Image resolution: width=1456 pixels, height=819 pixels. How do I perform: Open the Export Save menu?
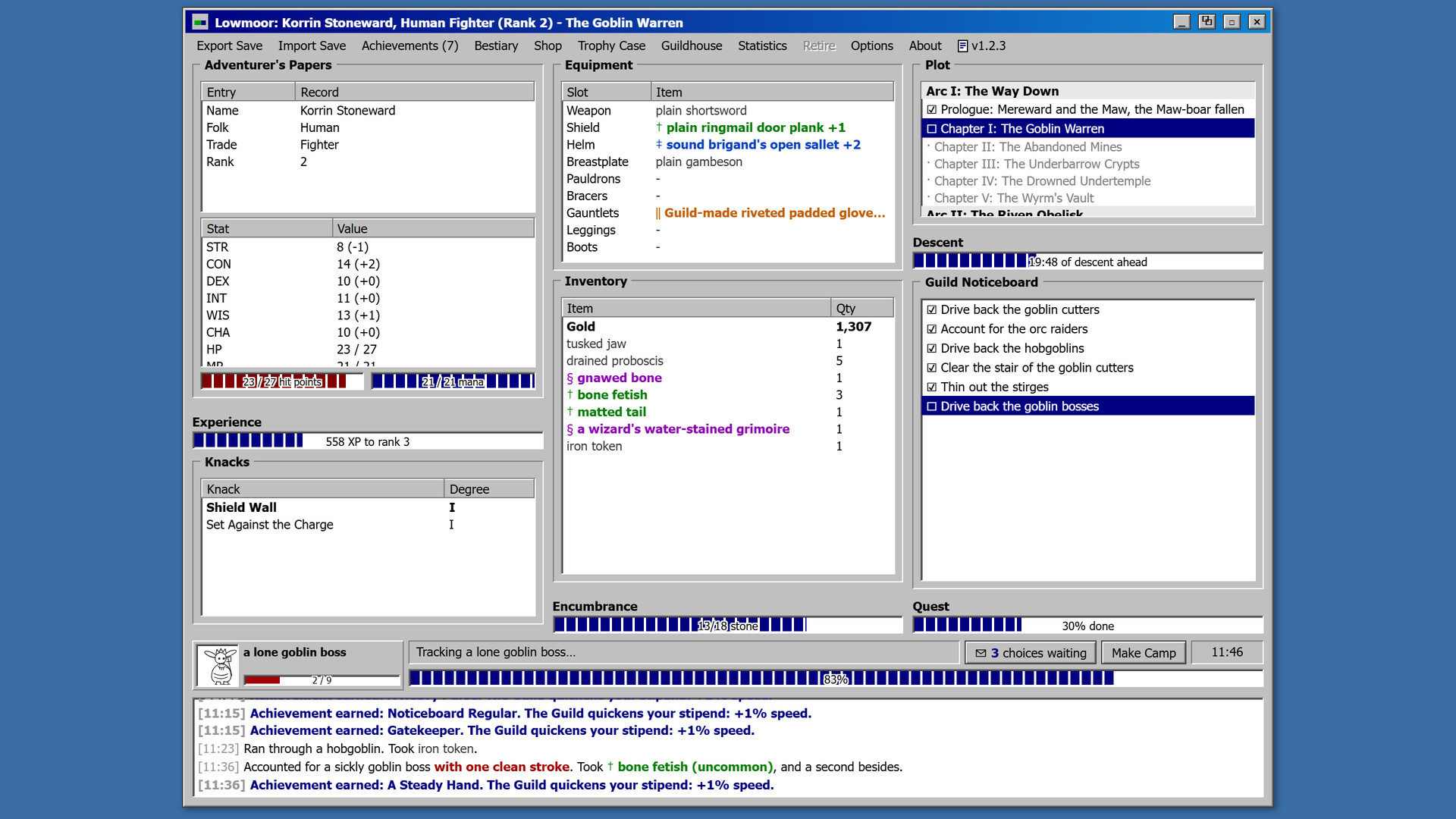click(229, 45)
